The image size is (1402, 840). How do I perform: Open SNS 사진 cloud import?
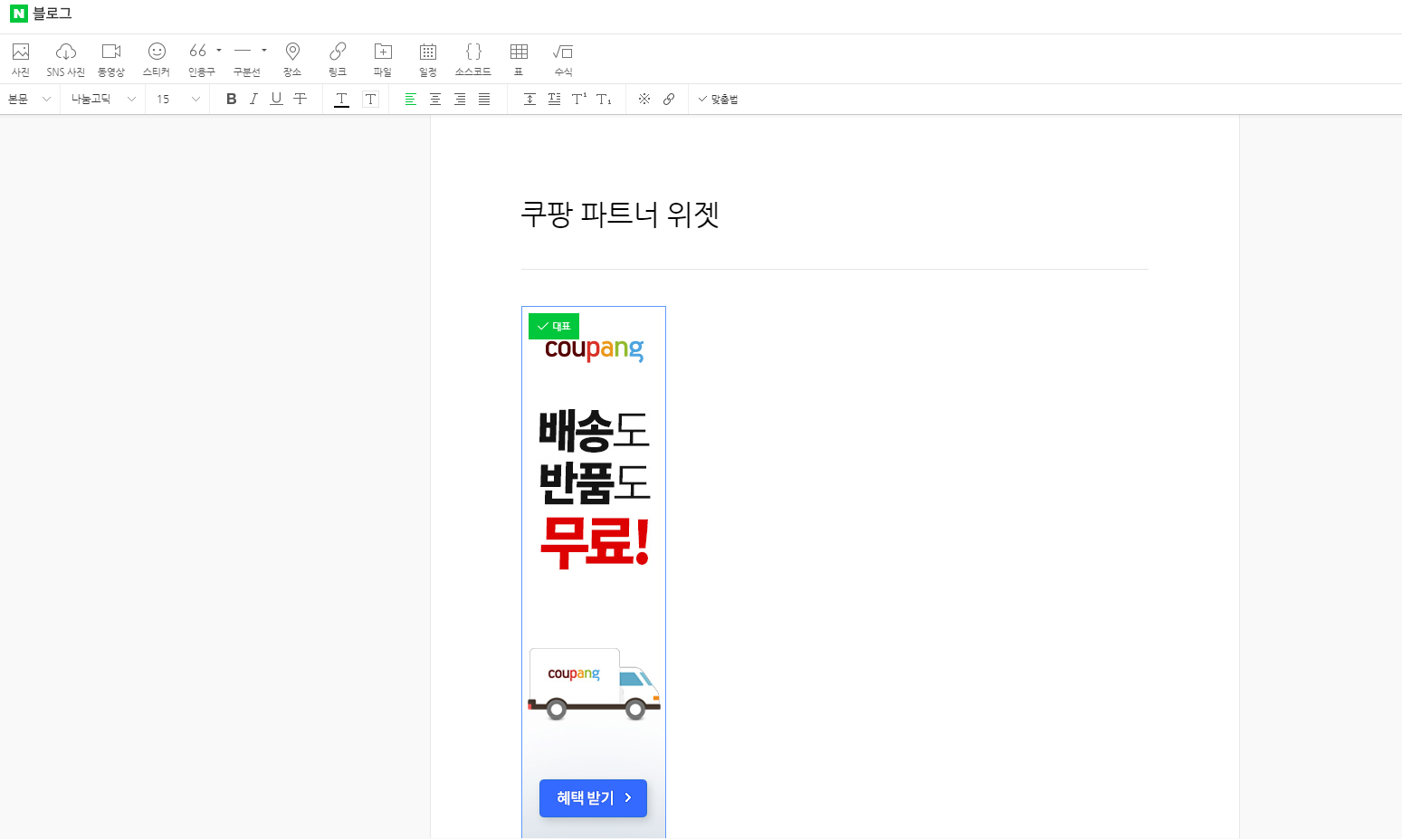(66, 60)
